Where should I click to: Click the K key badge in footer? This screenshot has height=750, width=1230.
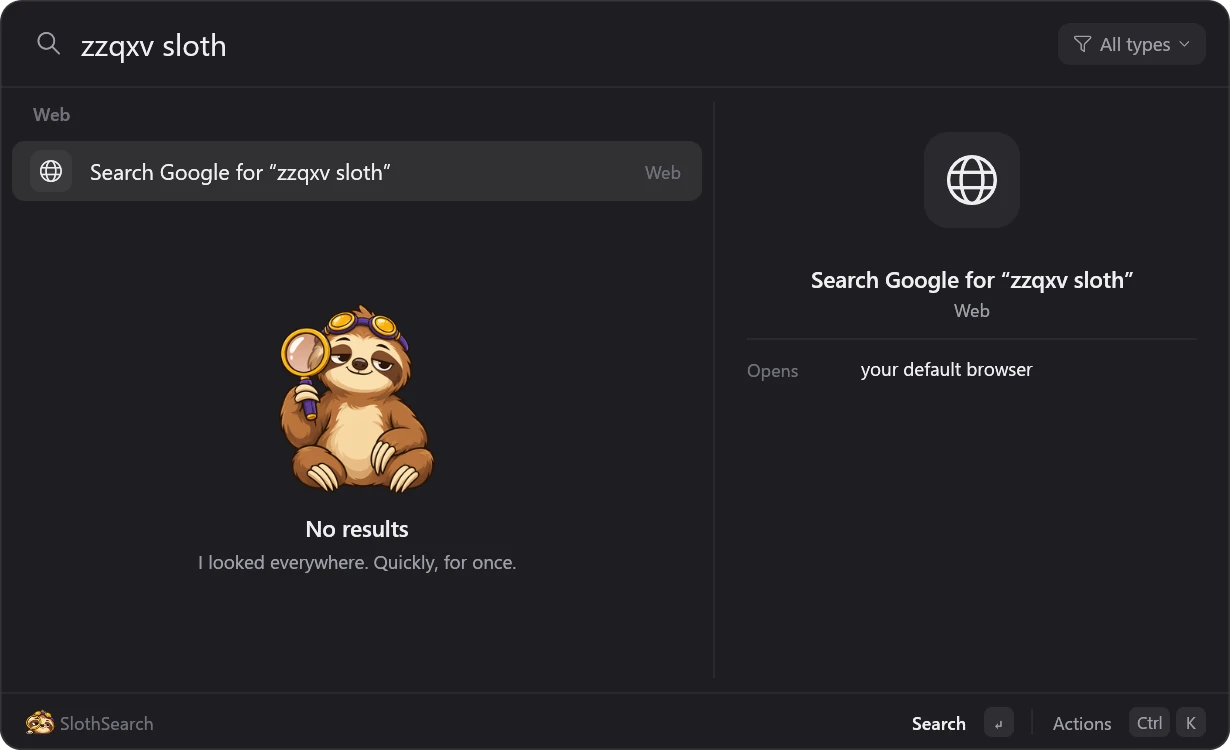click(x=1191, y=723)
